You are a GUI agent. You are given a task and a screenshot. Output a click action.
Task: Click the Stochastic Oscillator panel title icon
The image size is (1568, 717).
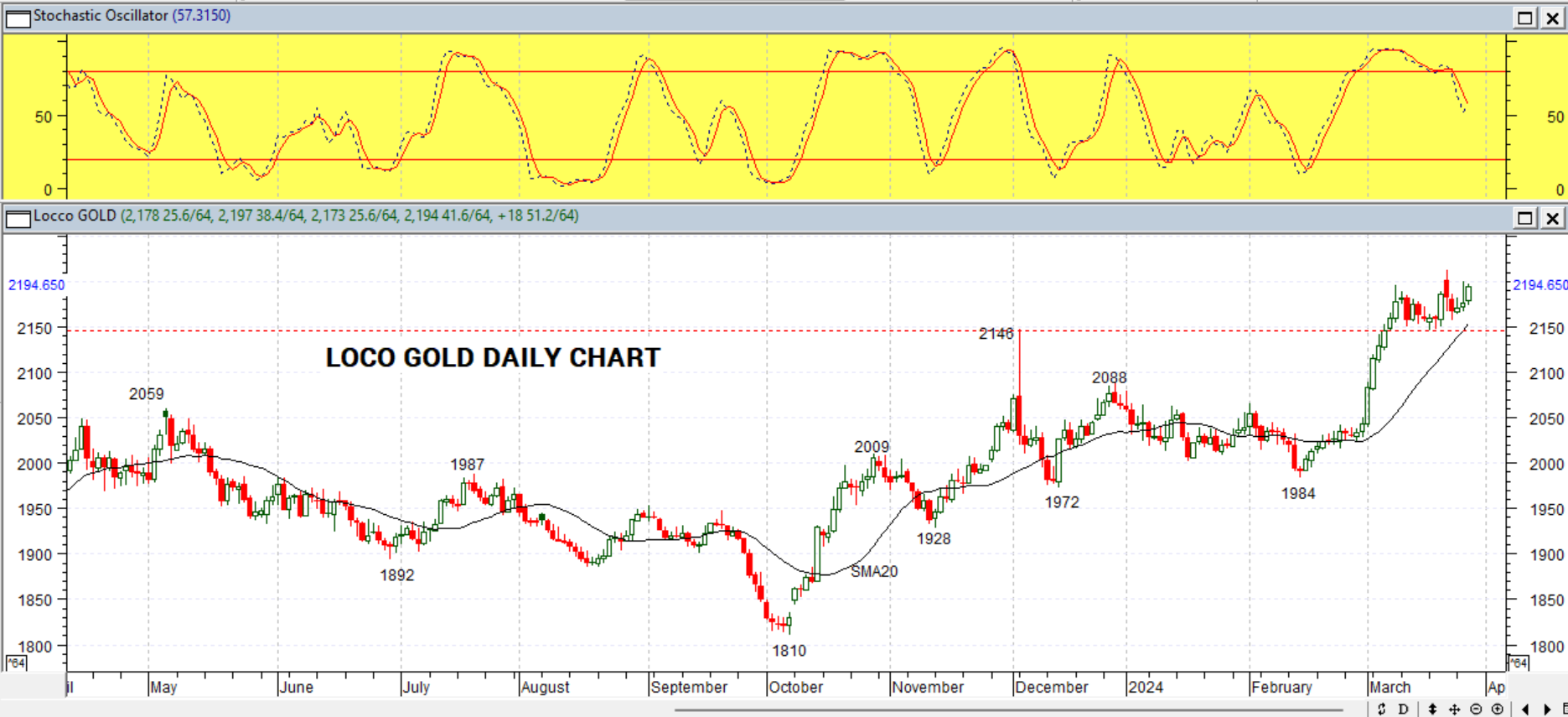click(x=18, y=18)
